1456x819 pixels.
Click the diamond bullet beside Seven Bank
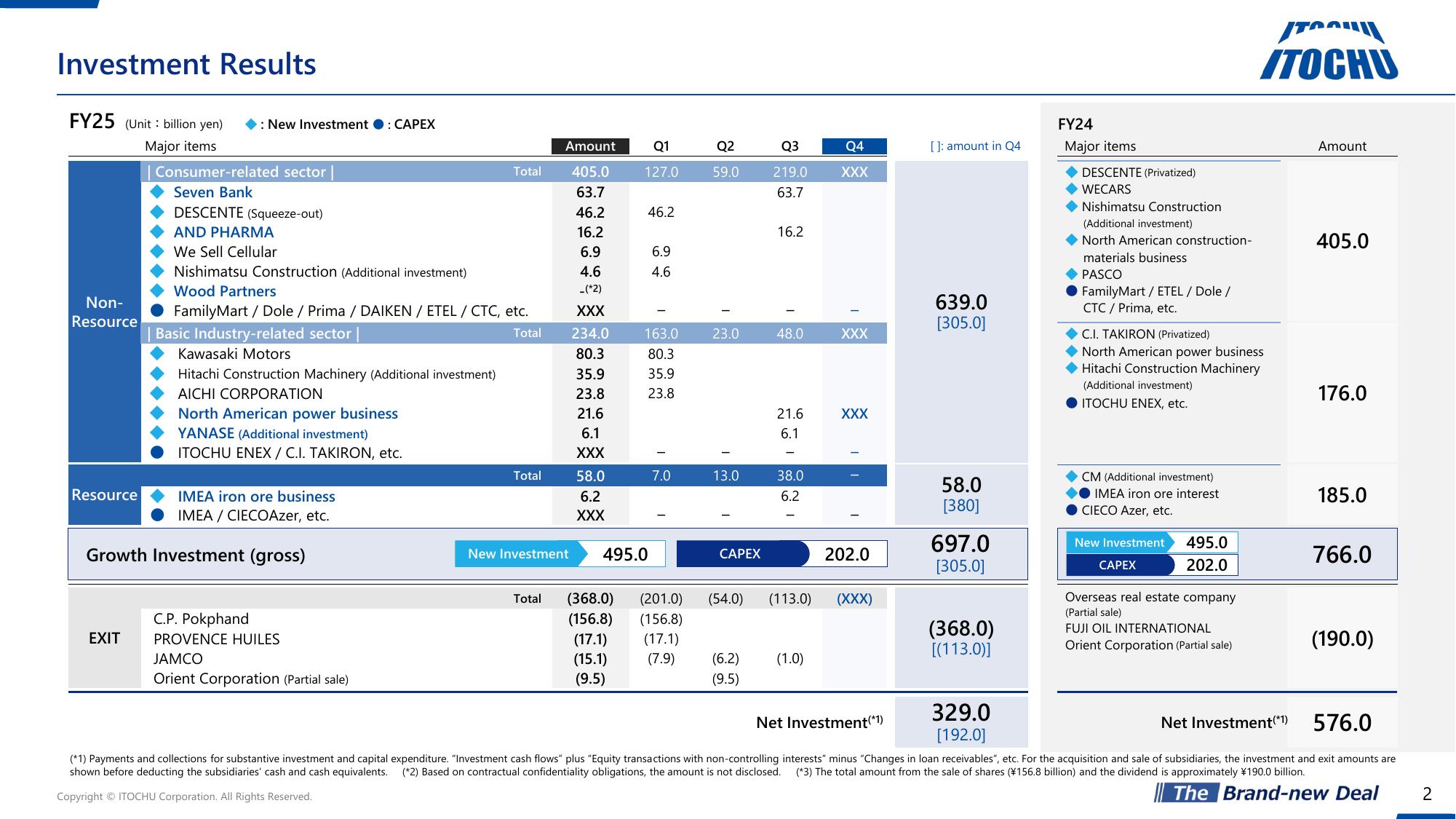point(157,192)
